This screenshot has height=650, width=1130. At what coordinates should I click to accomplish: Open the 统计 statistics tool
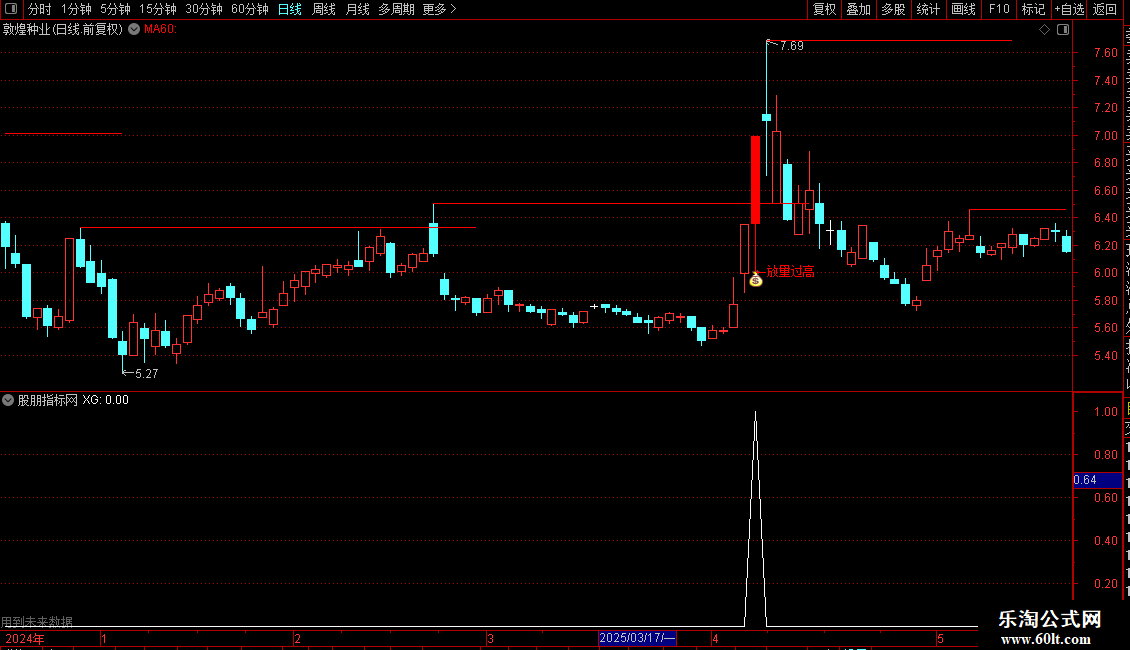[927, 9]
